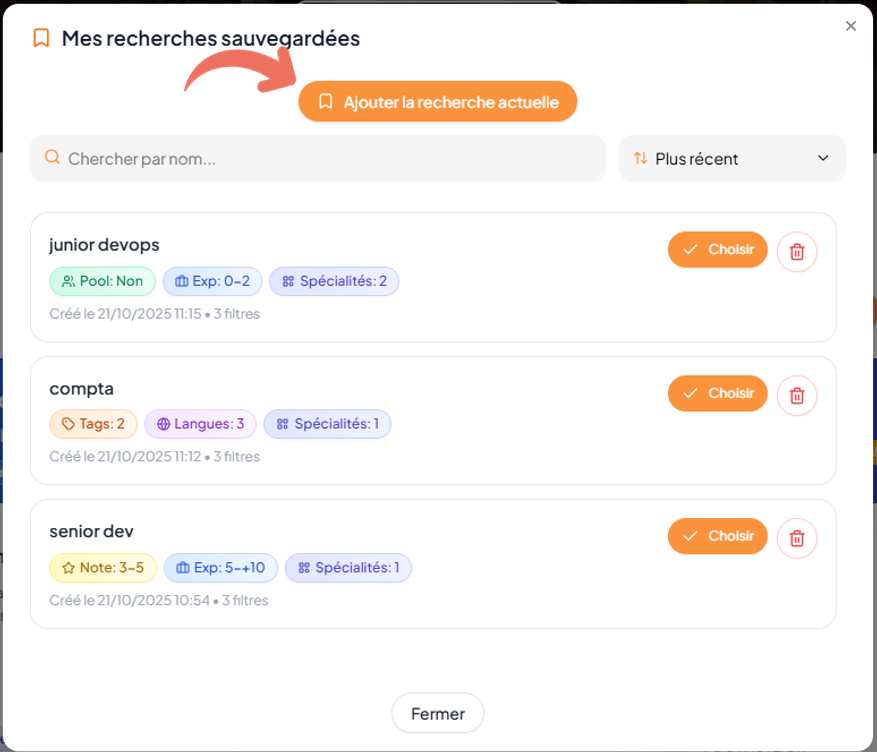Choose the 'junior devops' saved search
This screenshot has width=877, height=752.
[717, 250]
